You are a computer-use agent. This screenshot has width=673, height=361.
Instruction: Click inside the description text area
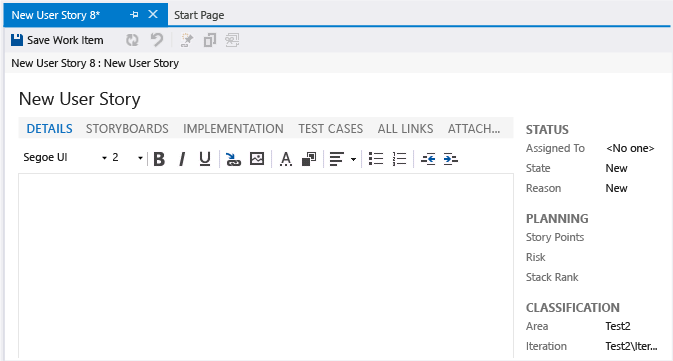266,265
